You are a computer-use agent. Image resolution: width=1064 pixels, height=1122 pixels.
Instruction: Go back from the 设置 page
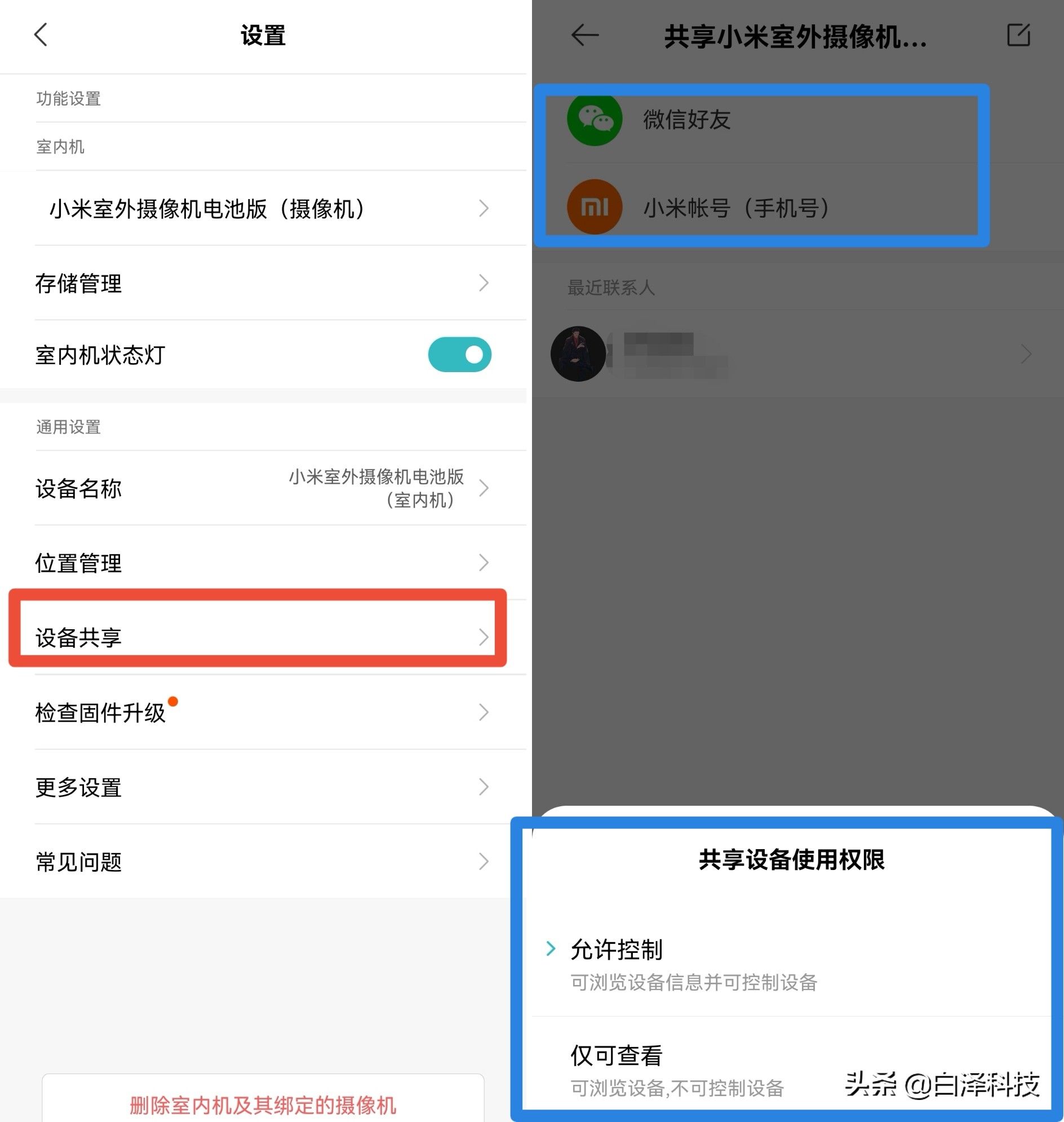[40, 35]
